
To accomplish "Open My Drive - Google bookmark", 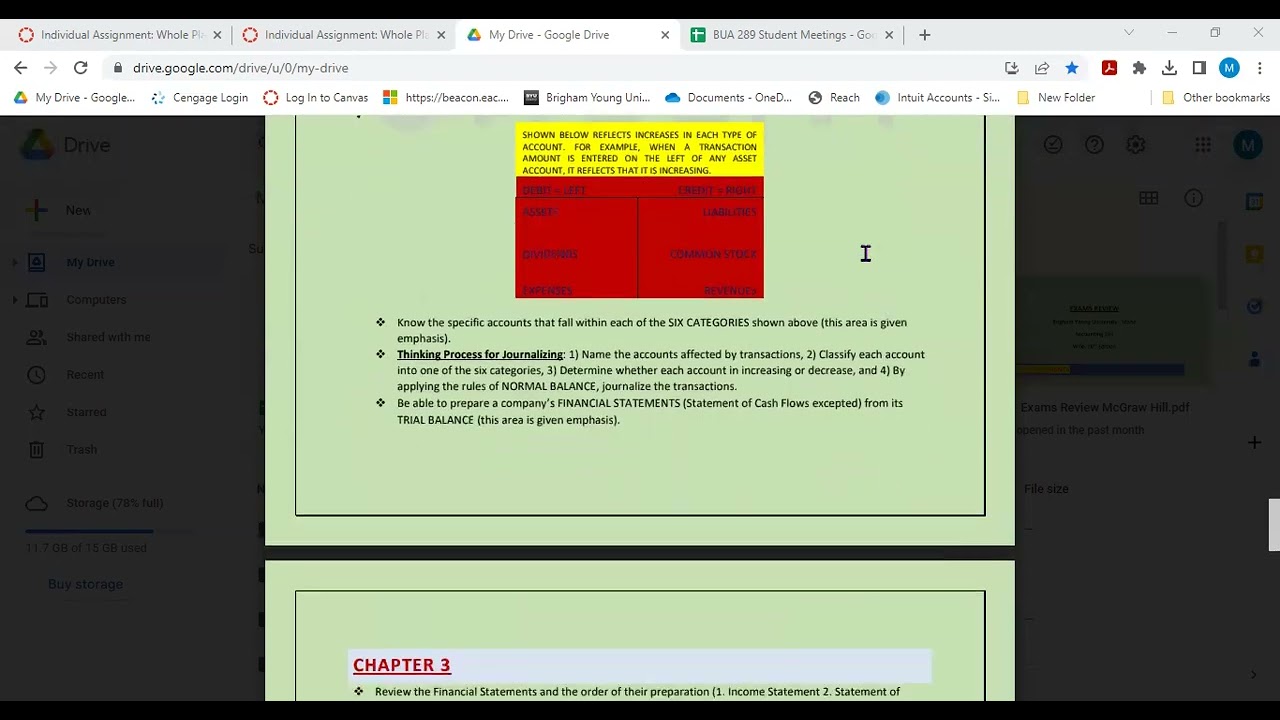I will coord(74,98).
